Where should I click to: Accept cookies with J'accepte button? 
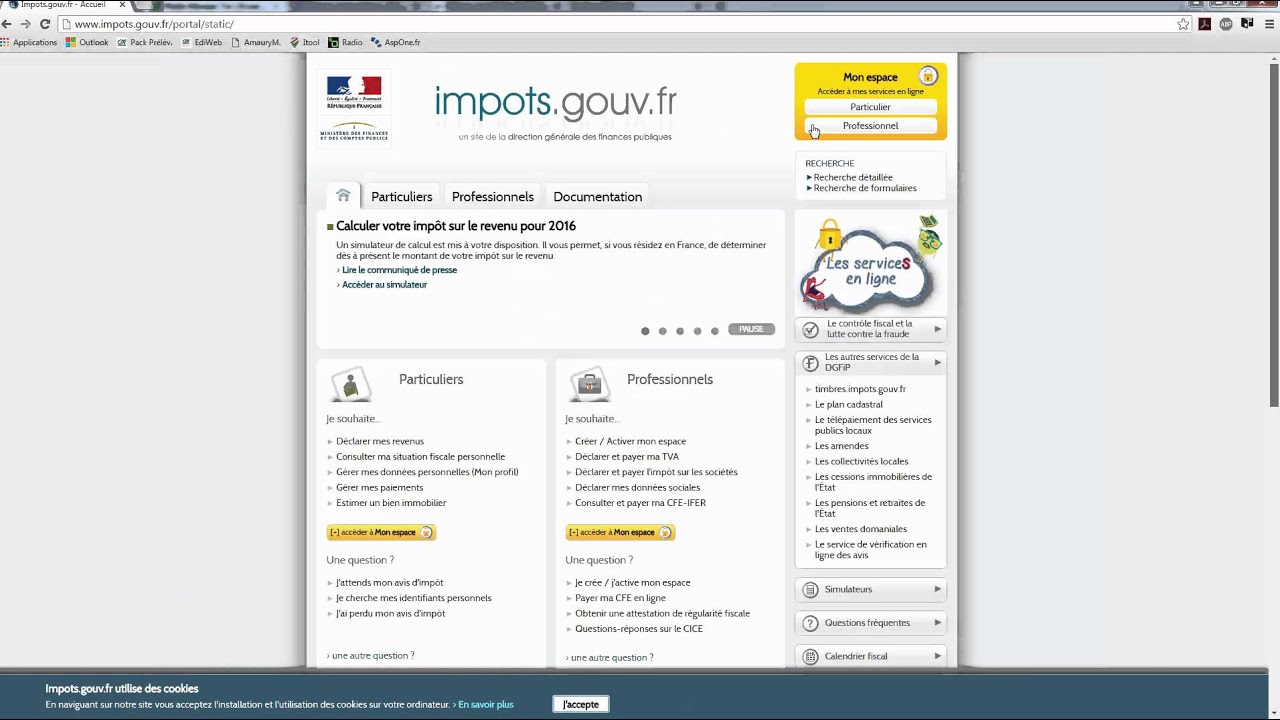pyautogui.click(x=581, y=704)
